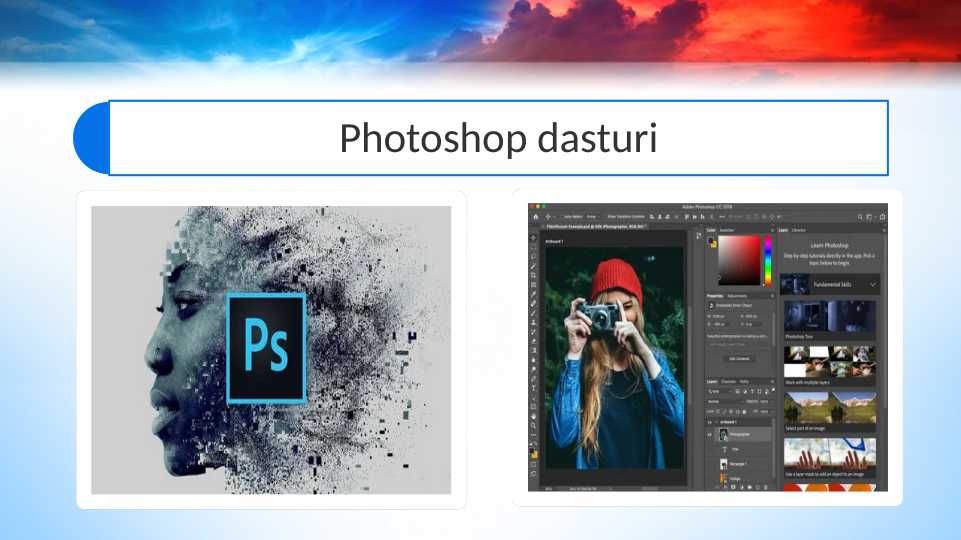Click the foreground color swatch in toolbar

click(x=531, y=453)
